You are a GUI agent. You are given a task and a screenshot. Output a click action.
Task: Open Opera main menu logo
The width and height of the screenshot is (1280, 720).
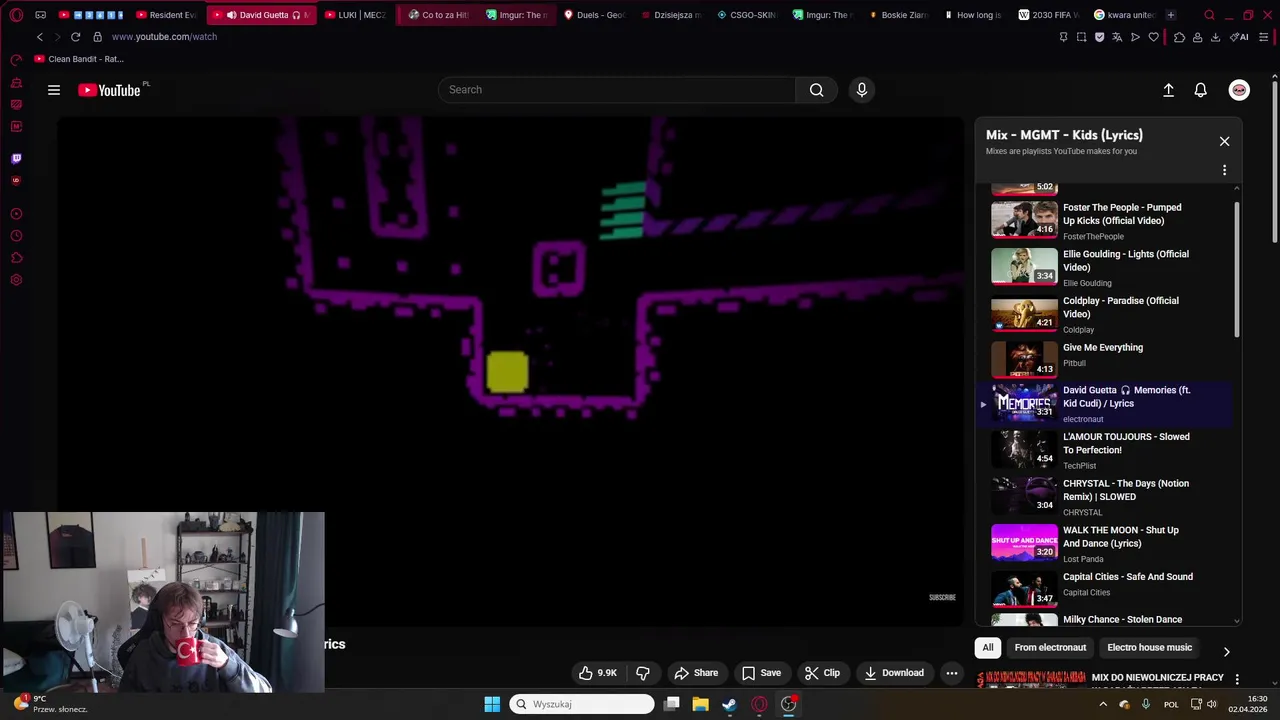[16, 15]
